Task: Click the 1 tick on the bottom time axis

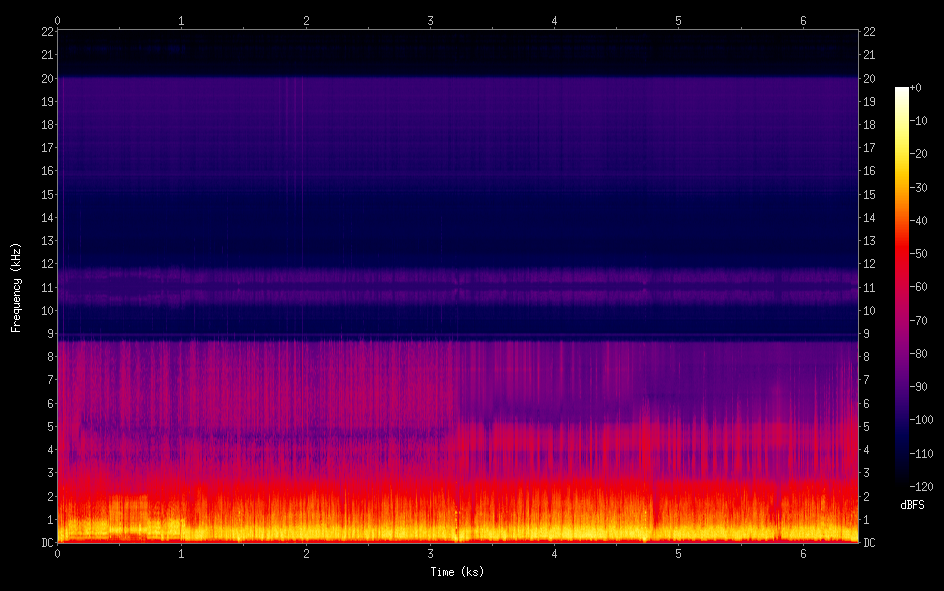Action: point(182,553)
